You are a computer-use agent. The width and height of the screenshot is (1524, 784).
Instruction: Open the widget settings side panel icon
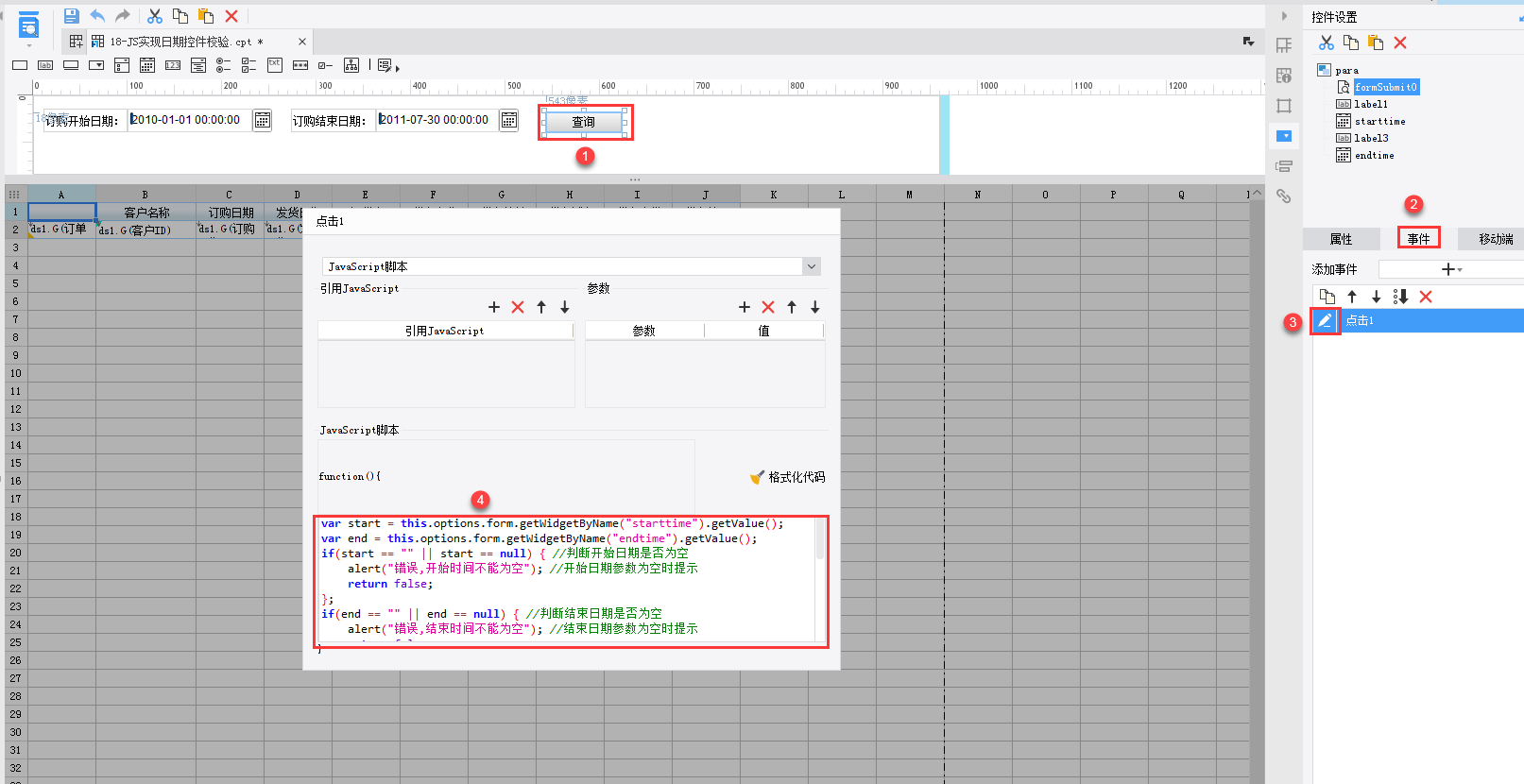tap(1284, 136)
